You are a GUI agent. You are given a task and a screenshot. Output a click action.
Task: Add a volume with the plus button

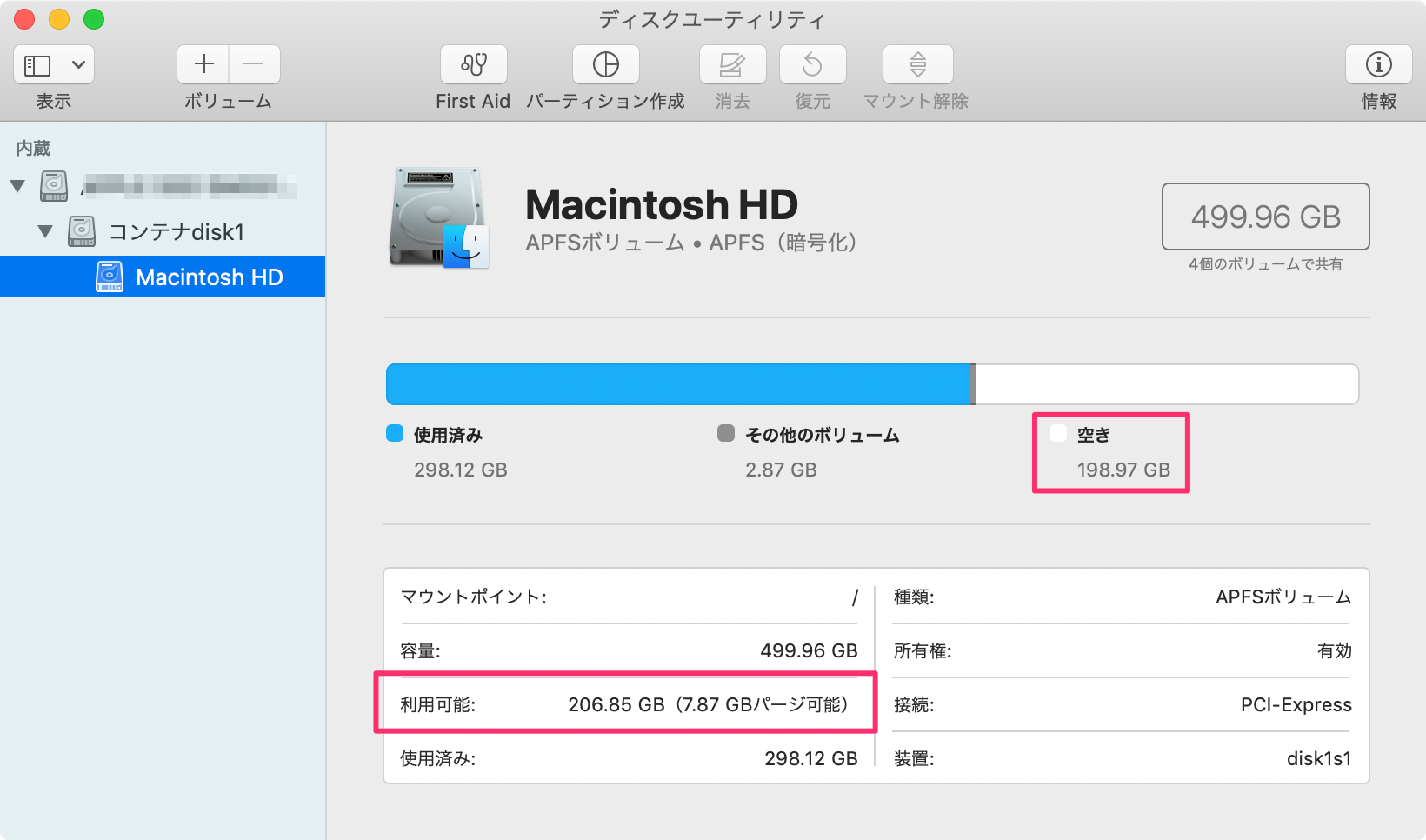[203, 65]
